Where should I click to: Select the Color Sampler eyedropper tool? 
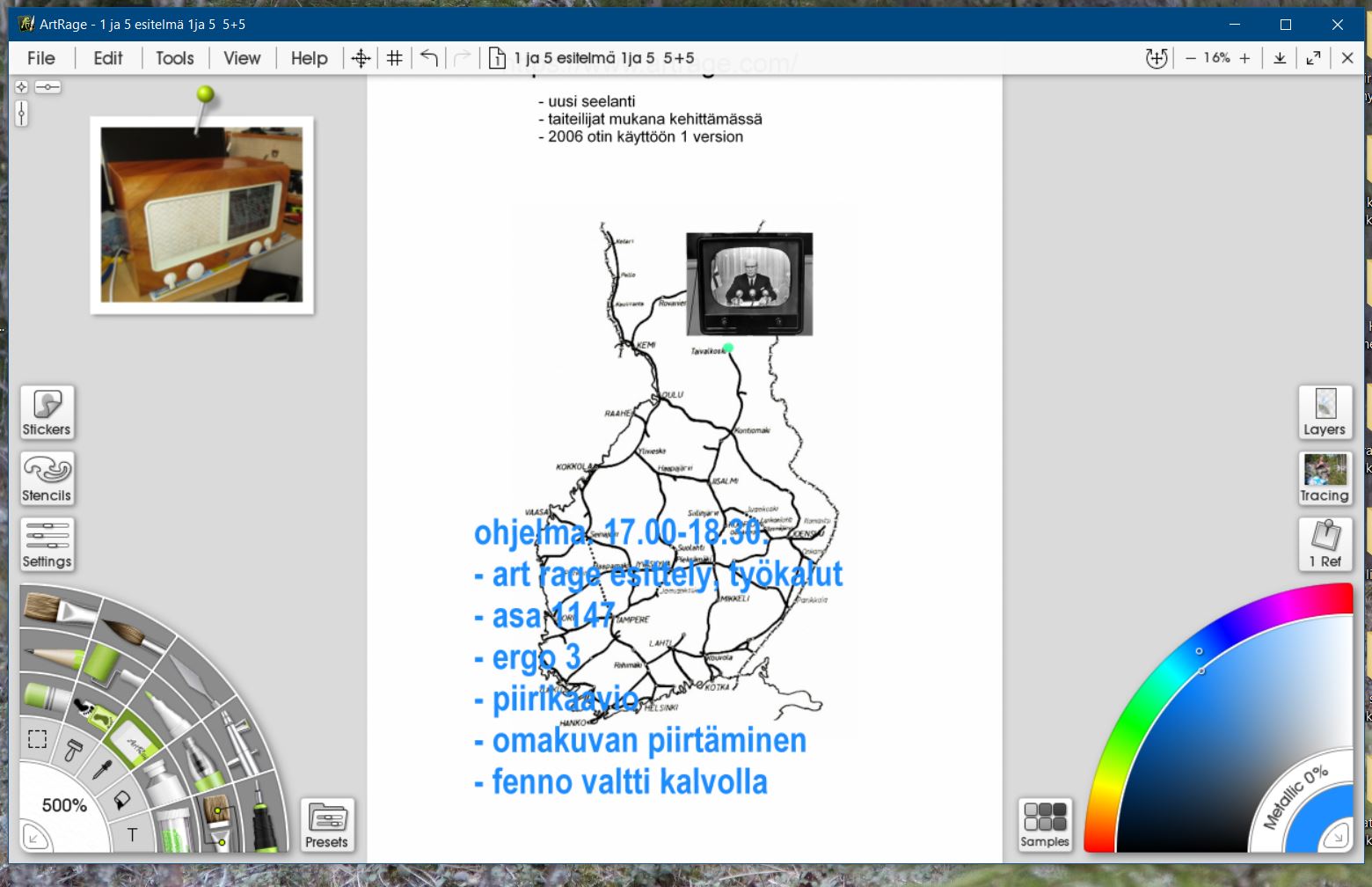point(102,771)
